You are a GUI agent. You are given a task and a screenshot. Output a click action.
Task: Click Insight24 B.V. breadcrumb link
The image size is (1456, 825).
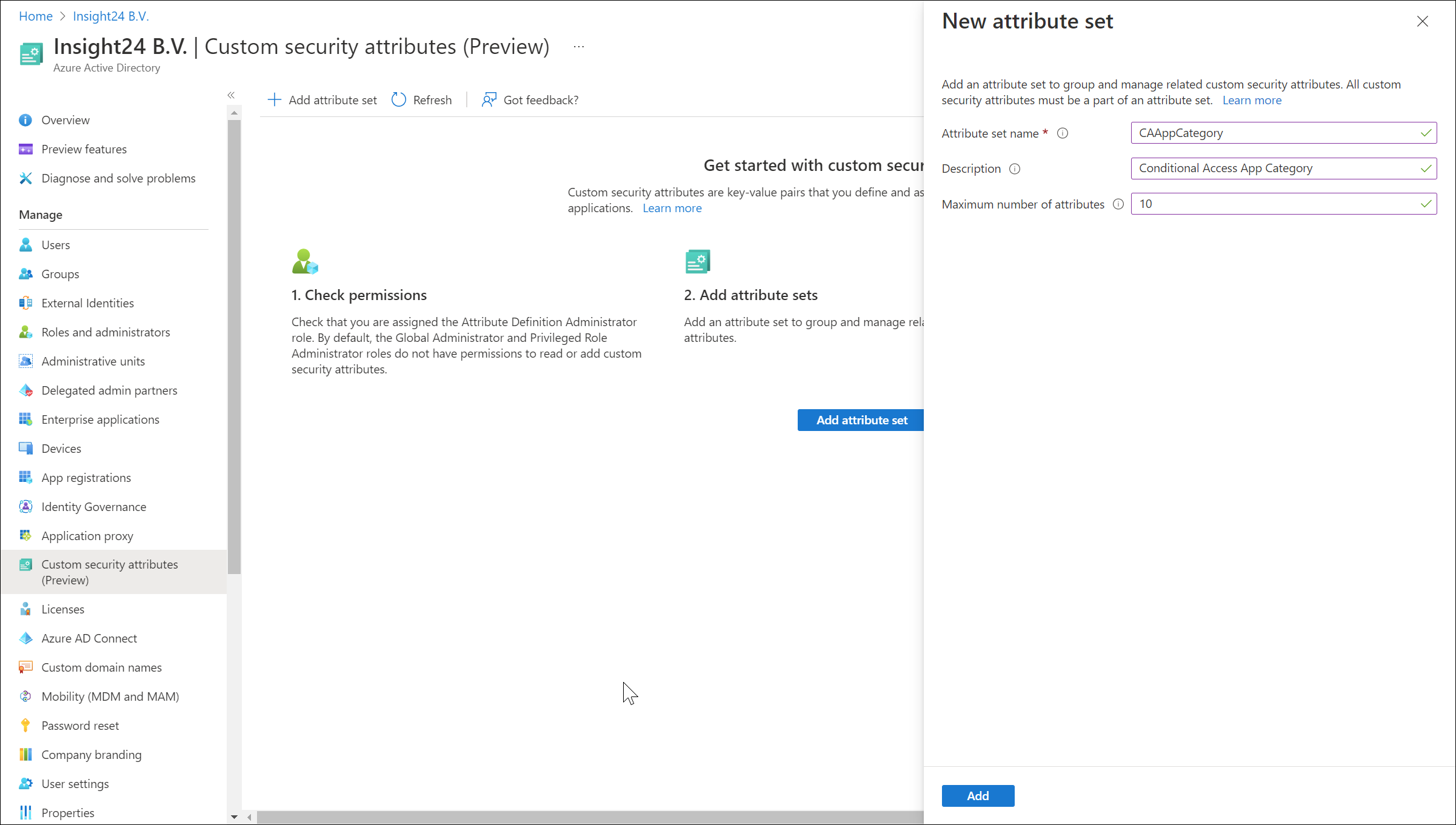click(x=111, y=16)
